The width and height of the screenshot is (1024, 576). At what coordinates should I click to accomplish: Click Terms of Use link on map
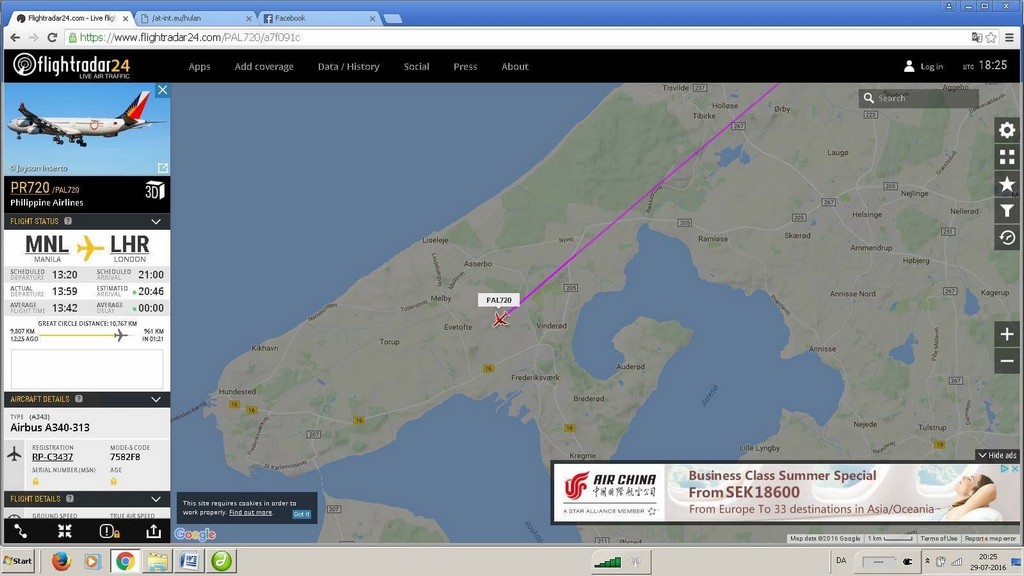[938, 538]
